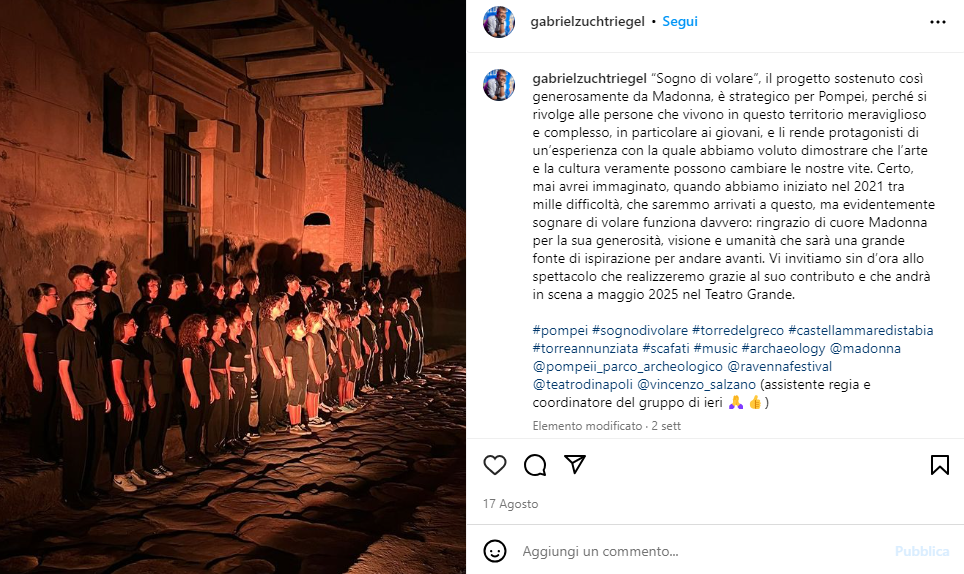
Task: Click the Aggiungi un commento field
Action: pyautogui.click(x=701, y=551)
